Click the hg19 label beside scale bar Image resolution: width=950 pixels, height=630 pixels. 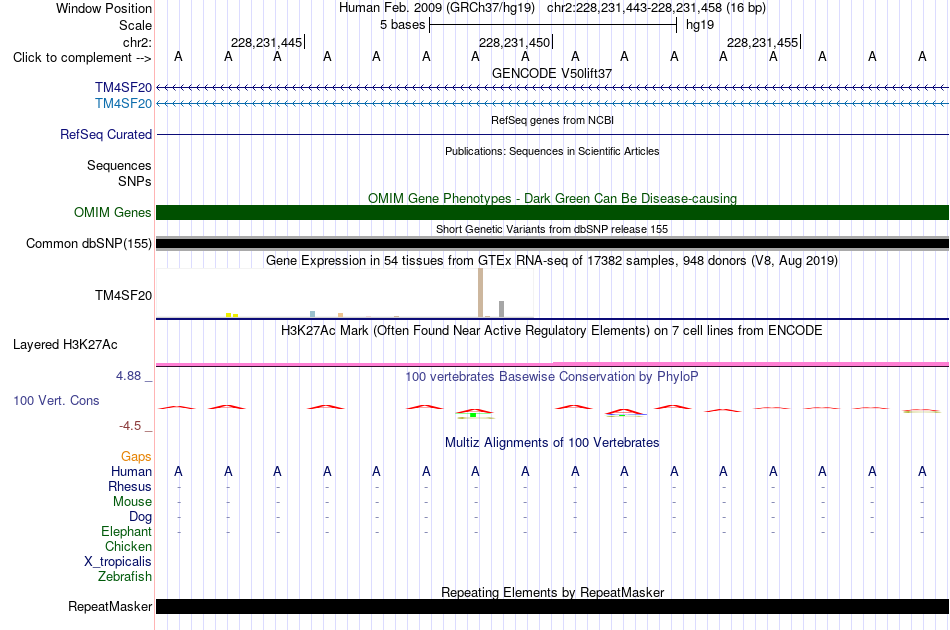(700, 25)
